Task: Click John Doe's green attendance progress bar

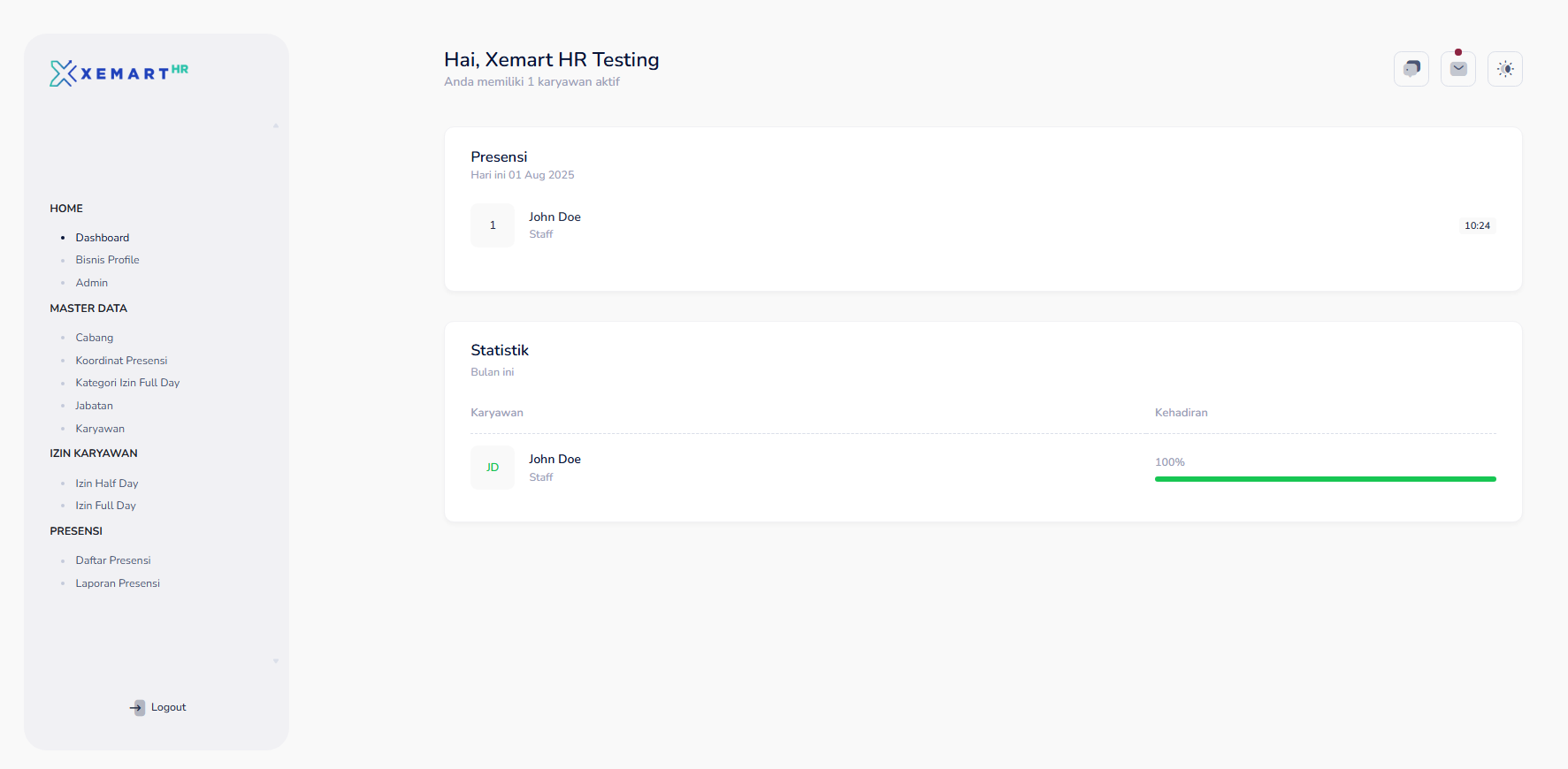Action: click(1325, 479)
